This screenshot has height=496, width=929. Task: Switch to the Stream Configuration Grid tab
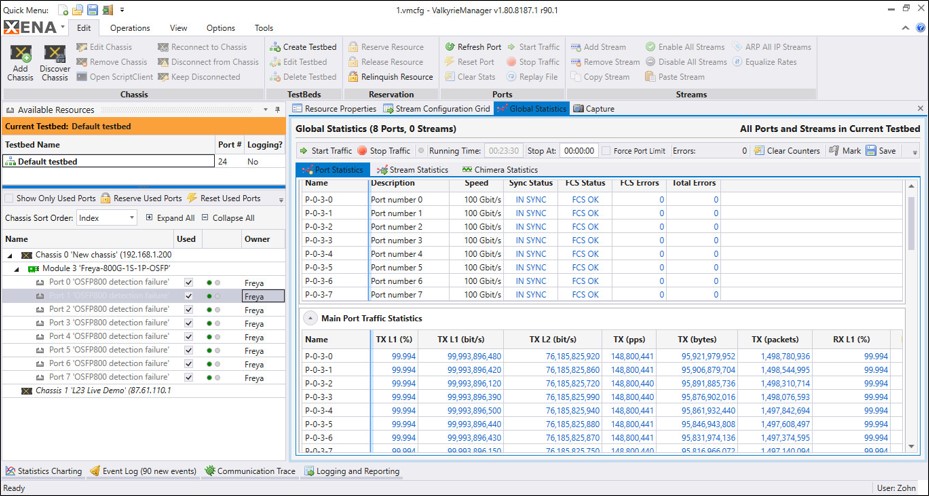436,108
